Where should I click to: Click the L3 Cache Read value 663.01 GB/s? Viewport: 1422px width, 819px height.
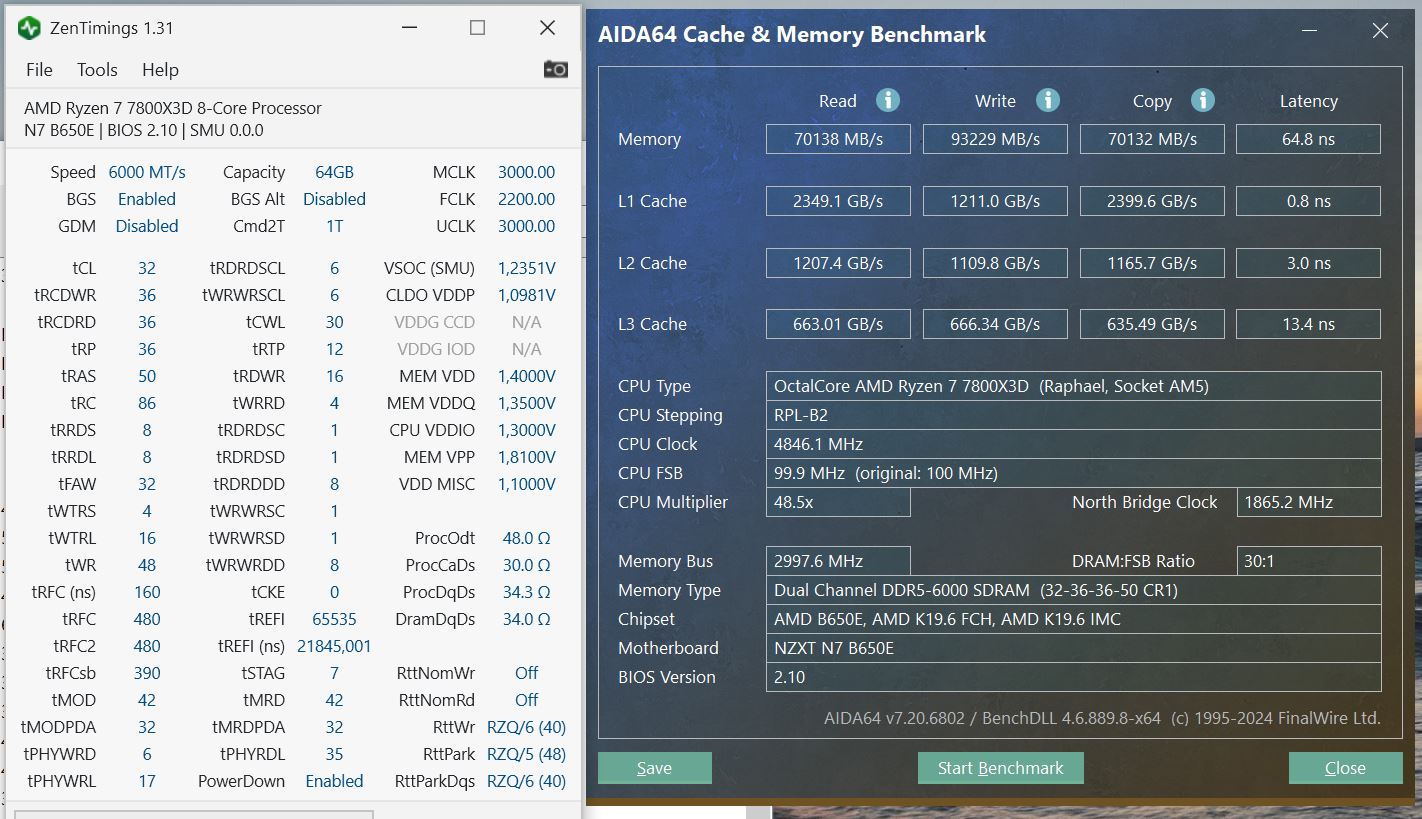point(838,324)
